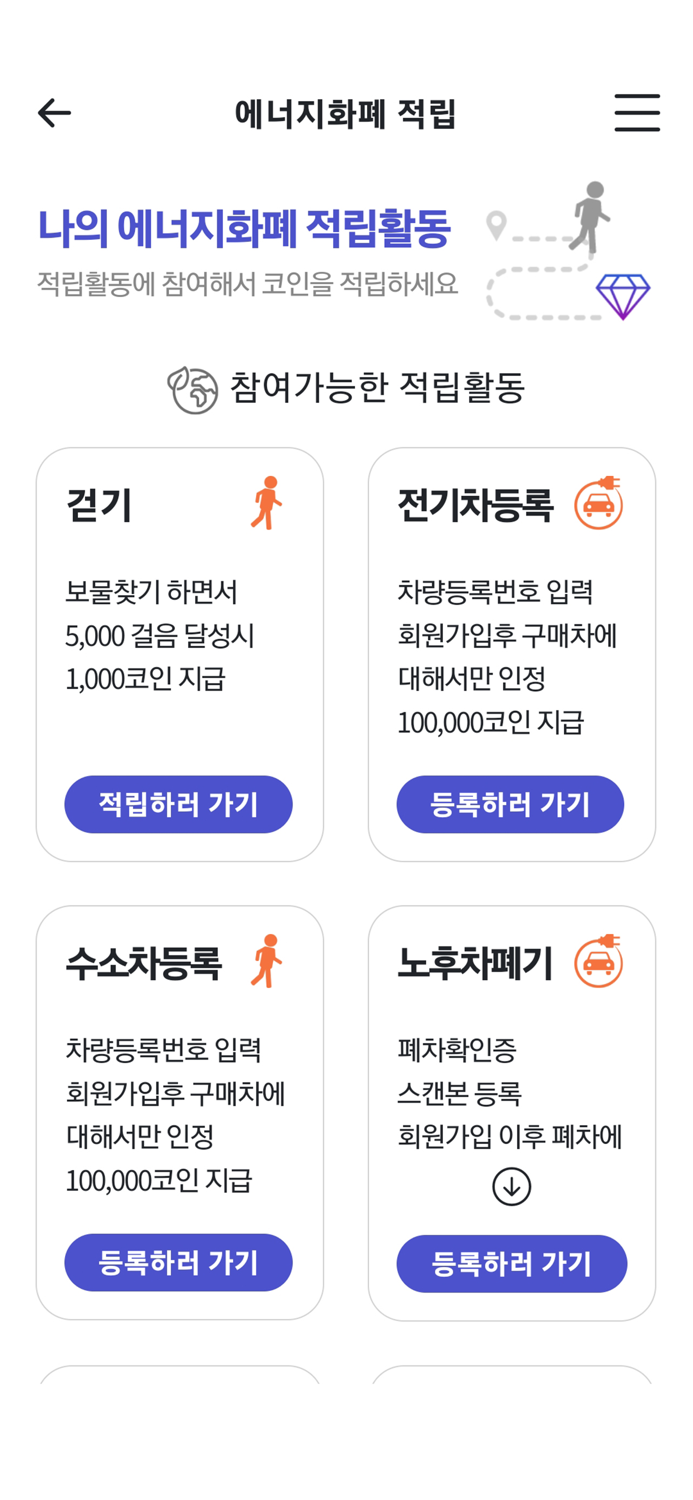Tap the back arrow at top left

tap(54, 112)
